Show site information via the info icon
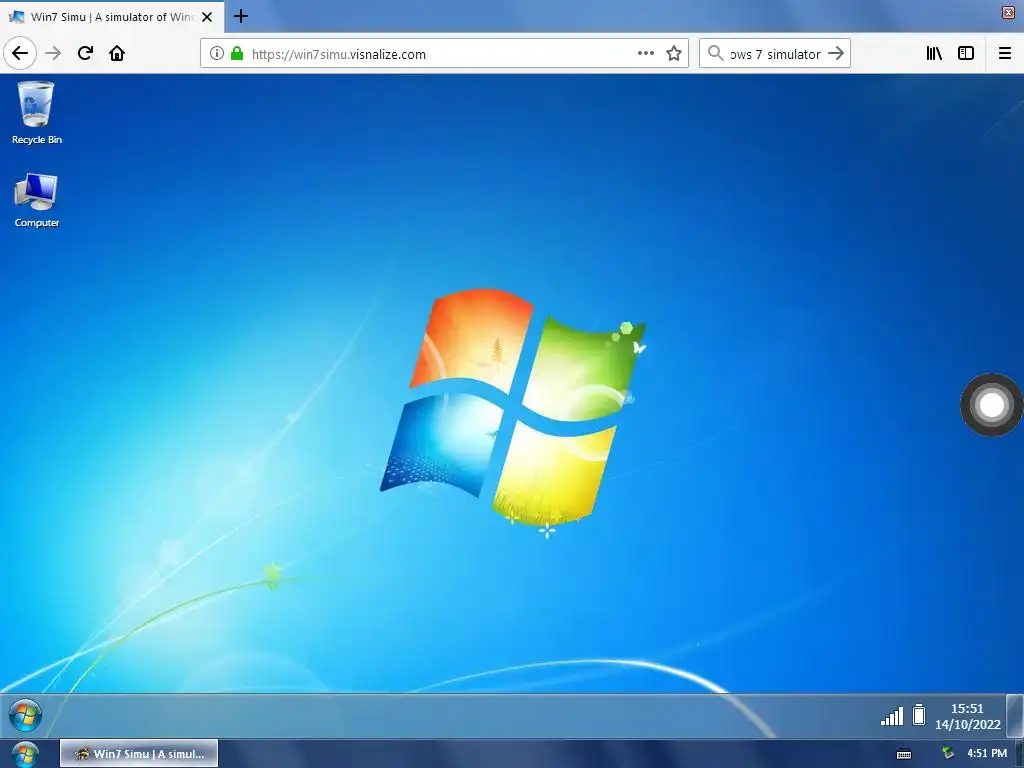Viewport: 1024px width, 768px height. coord(217,54)
